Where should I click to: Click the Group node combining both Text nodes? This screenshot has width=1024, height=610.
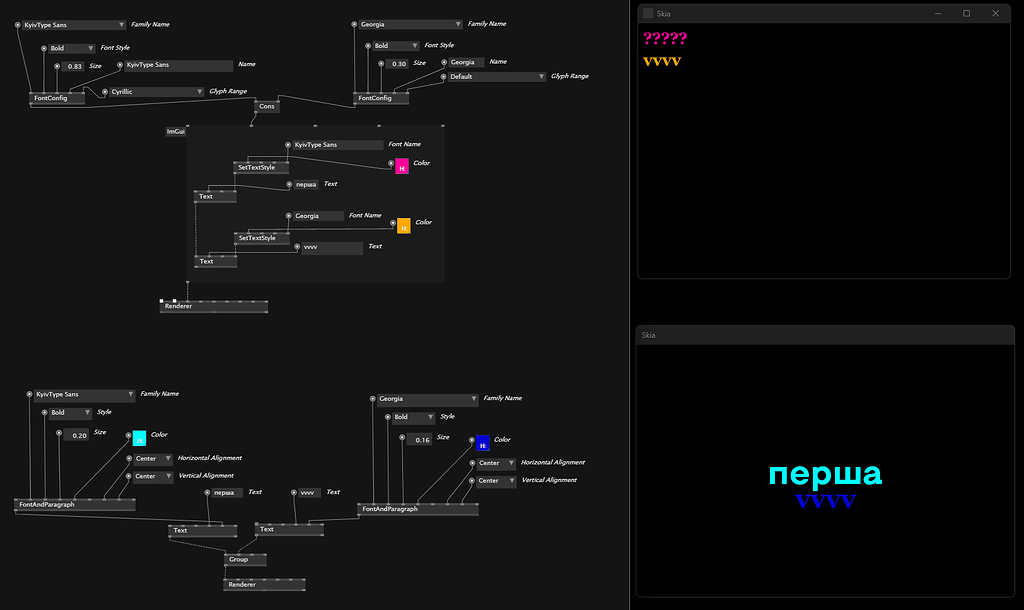[x=245, y=559]
